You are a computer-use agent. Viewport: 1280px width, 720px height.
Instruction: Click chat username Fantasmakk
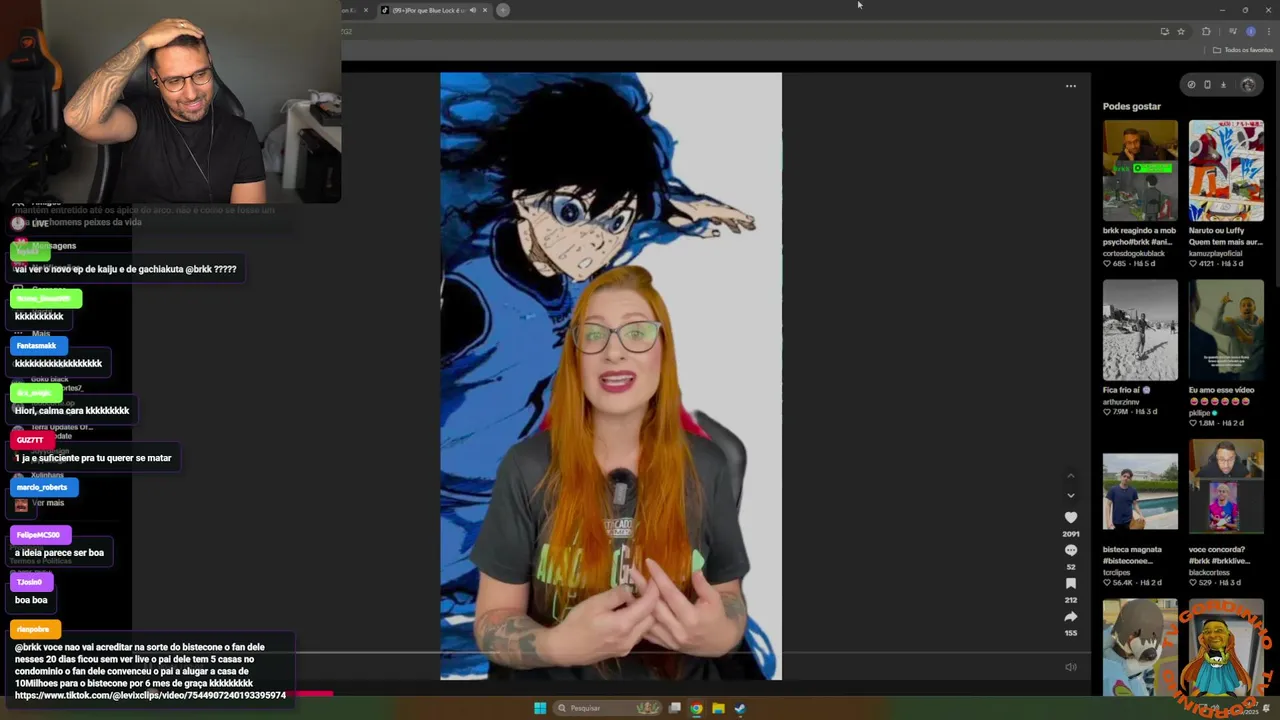coord(37,346)
